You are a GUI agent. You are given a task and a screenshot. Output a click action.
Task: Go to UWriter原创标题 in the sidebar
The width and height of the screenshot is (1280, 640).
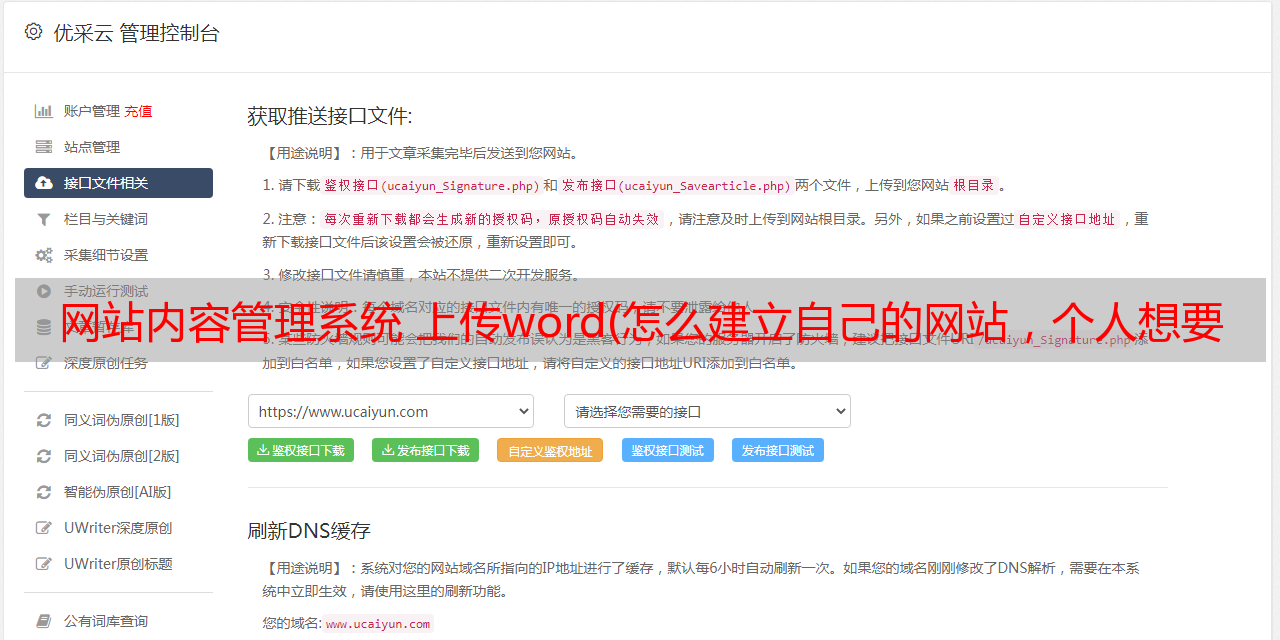[118, 564]
